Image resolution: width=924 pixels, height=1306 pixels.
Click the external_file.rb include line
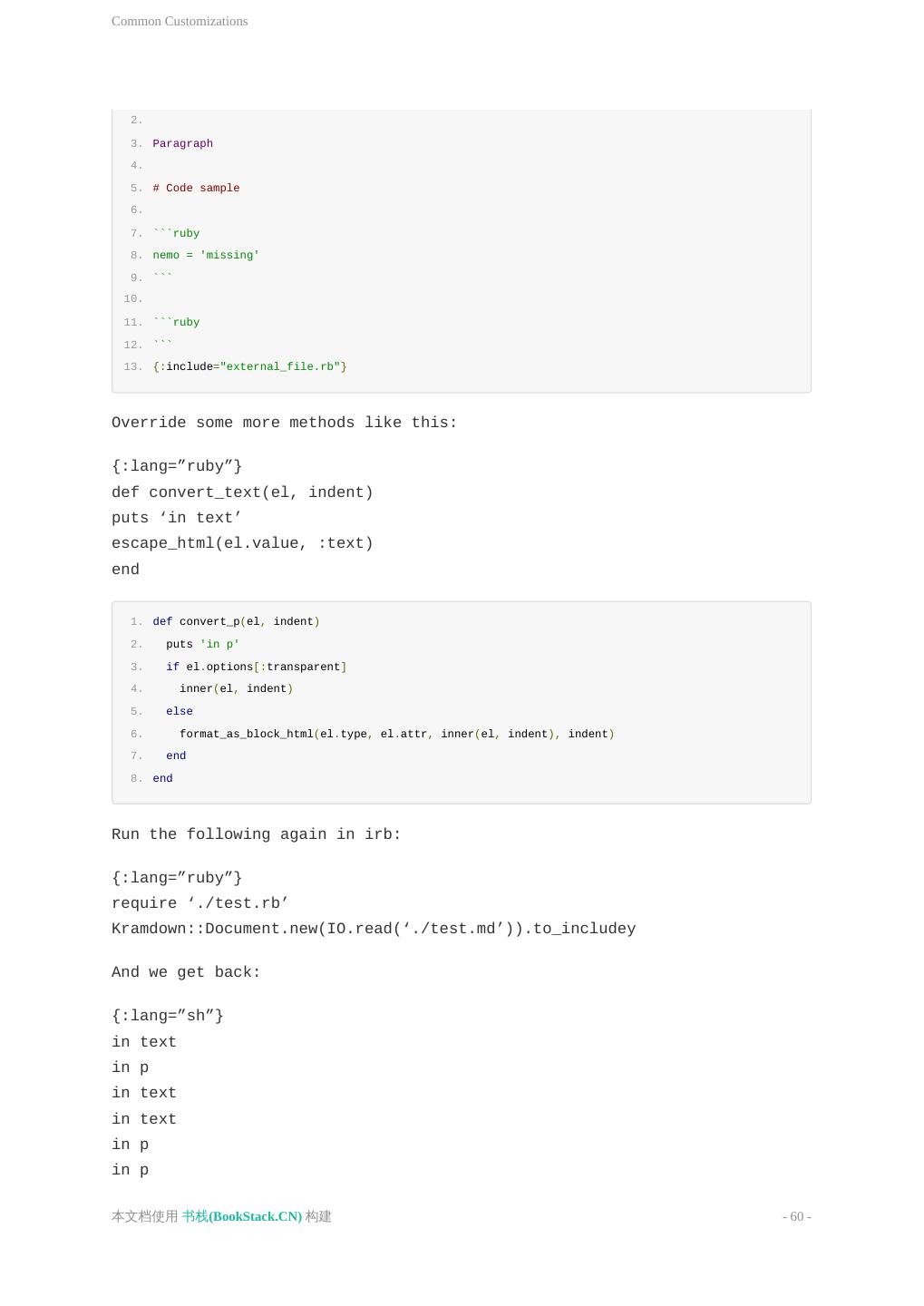249,366
